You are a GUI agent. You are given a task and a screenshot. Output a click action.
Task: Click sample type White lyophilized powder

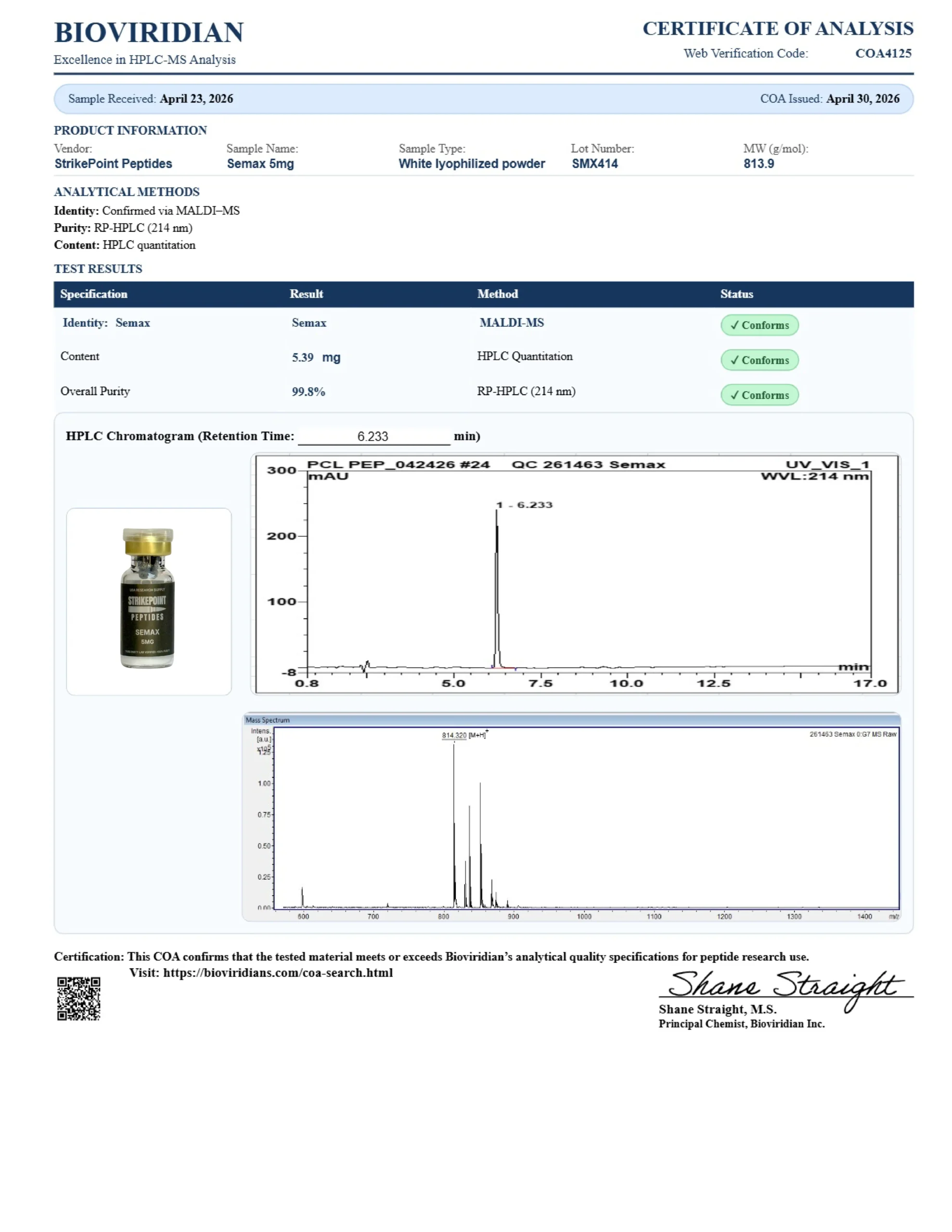click(472, 164)
